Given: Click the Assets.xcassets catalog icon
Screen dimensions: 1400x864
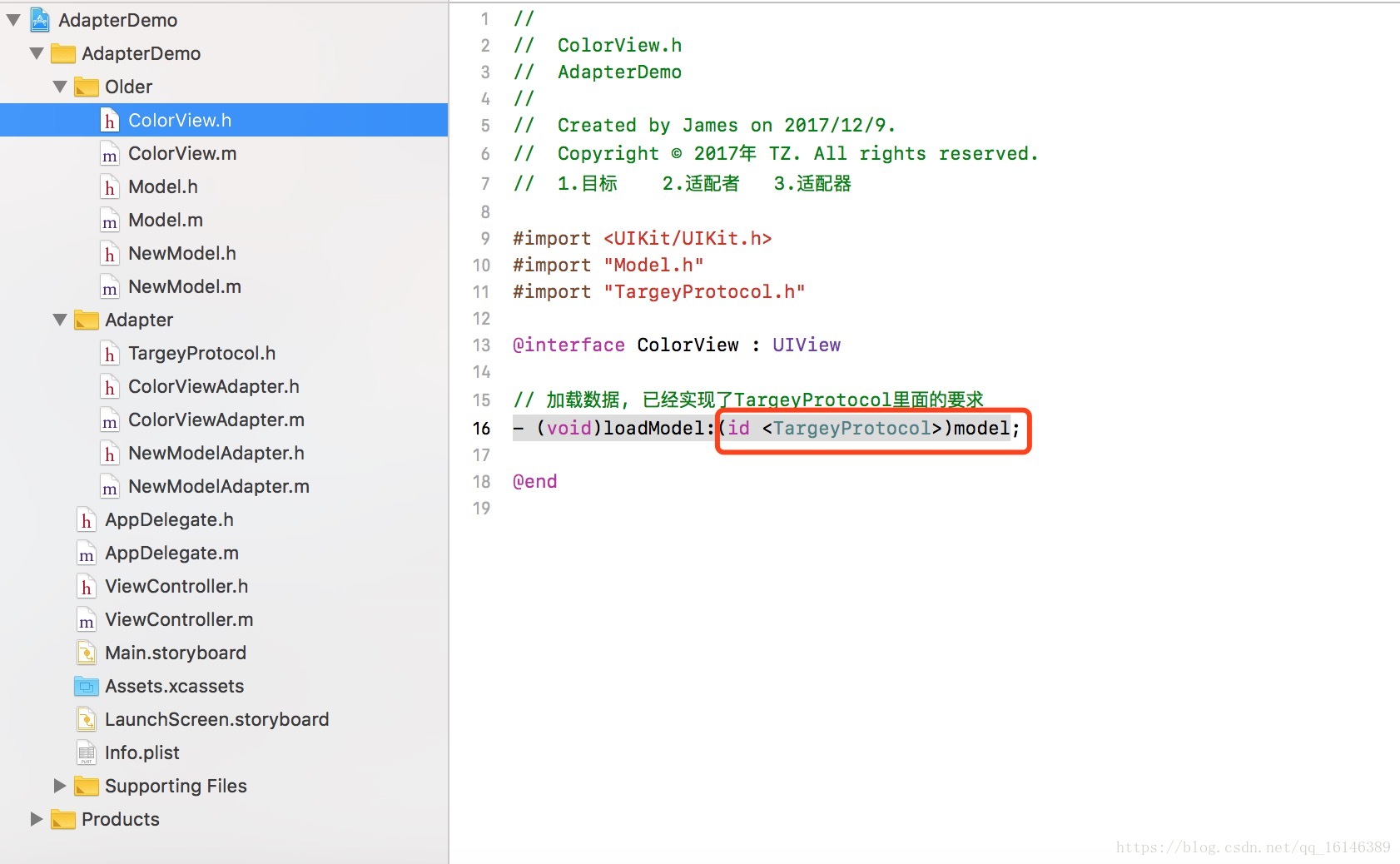Looking at the screenshot, I should tap(87, 687).
